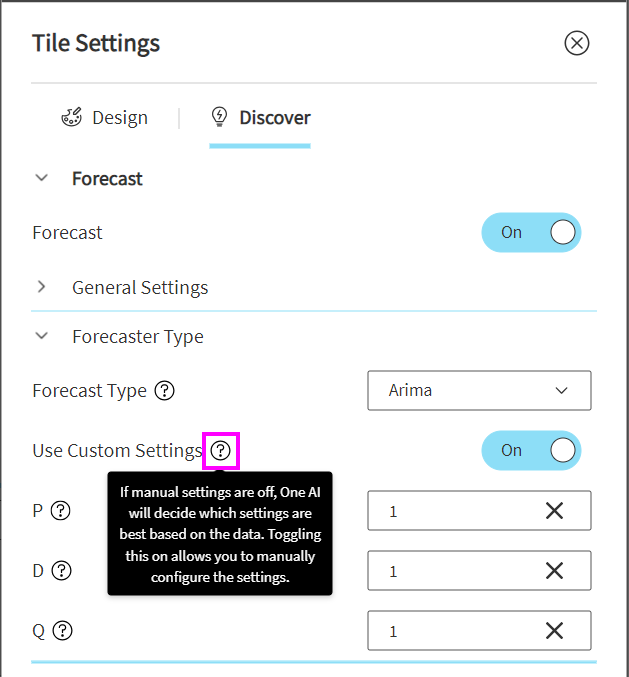Collapse the Forecast section
This screenshot has width=629, height=677.
click(42, 179)
